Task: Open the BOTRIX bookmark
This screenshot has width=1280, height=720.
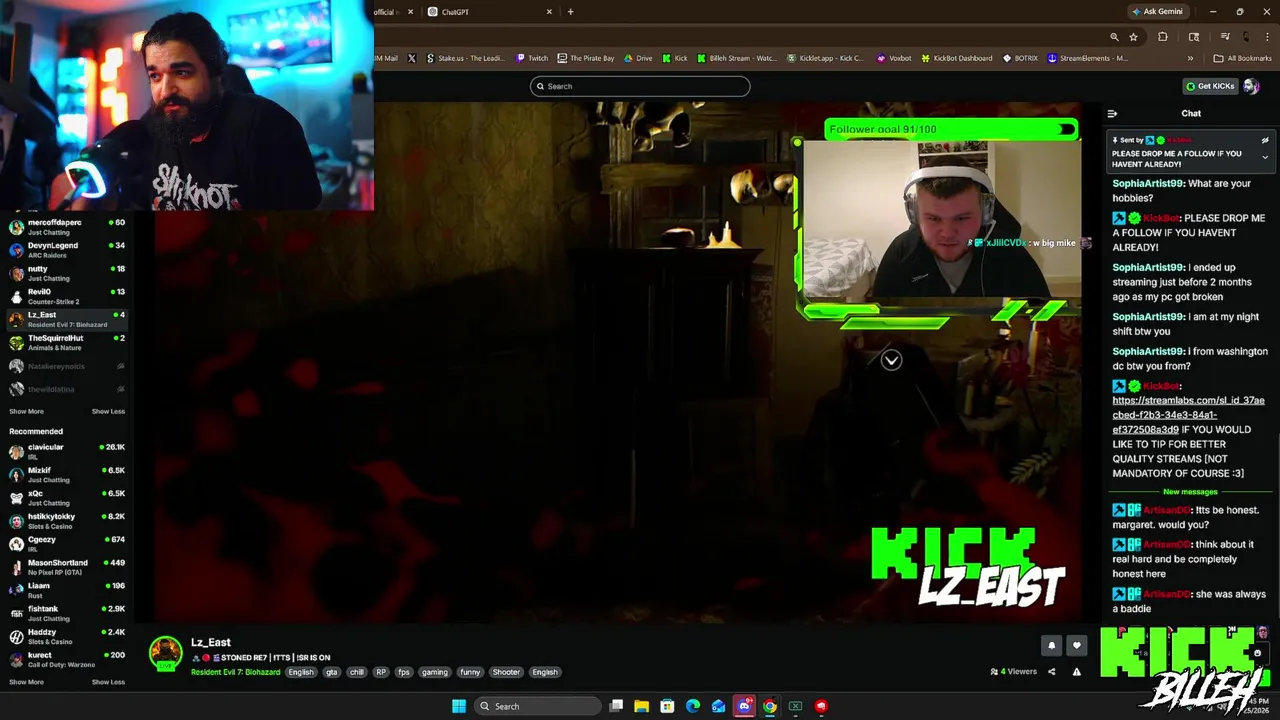Action: [x=1020, y=58]
